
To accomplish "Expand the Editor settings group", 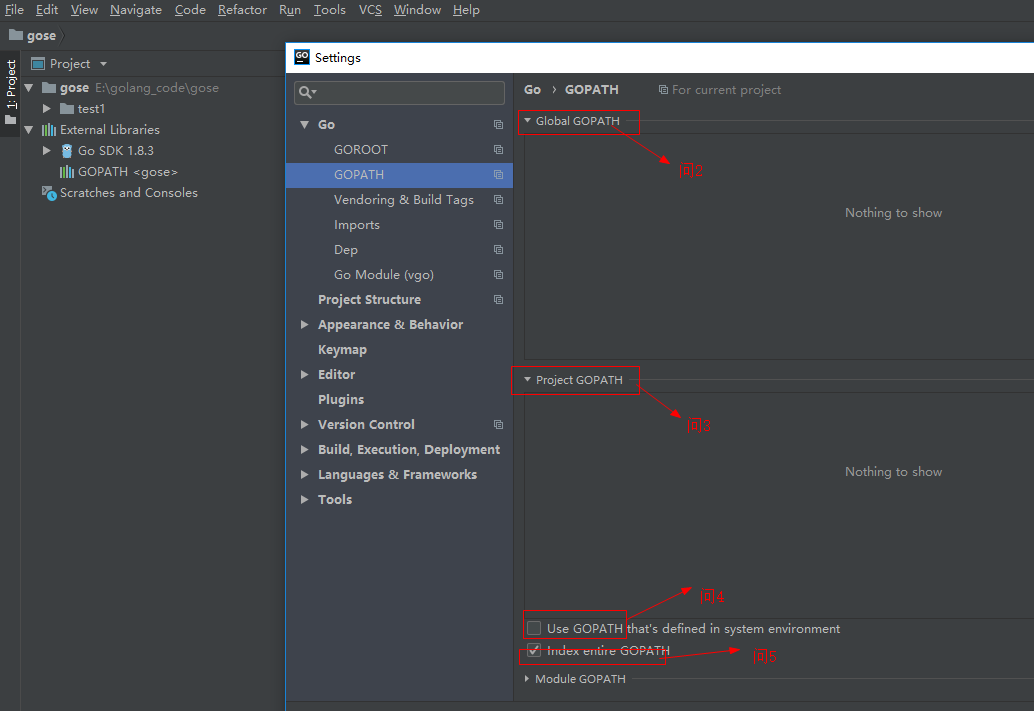I will pos(305,375).
